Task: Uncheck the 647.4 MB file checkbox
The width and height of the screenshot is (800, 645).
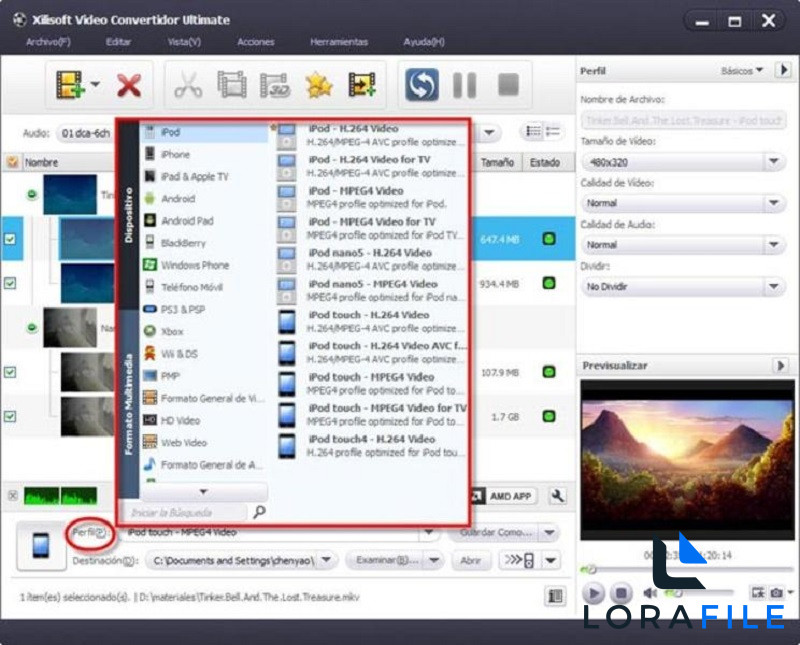Action: click(10, 239)
